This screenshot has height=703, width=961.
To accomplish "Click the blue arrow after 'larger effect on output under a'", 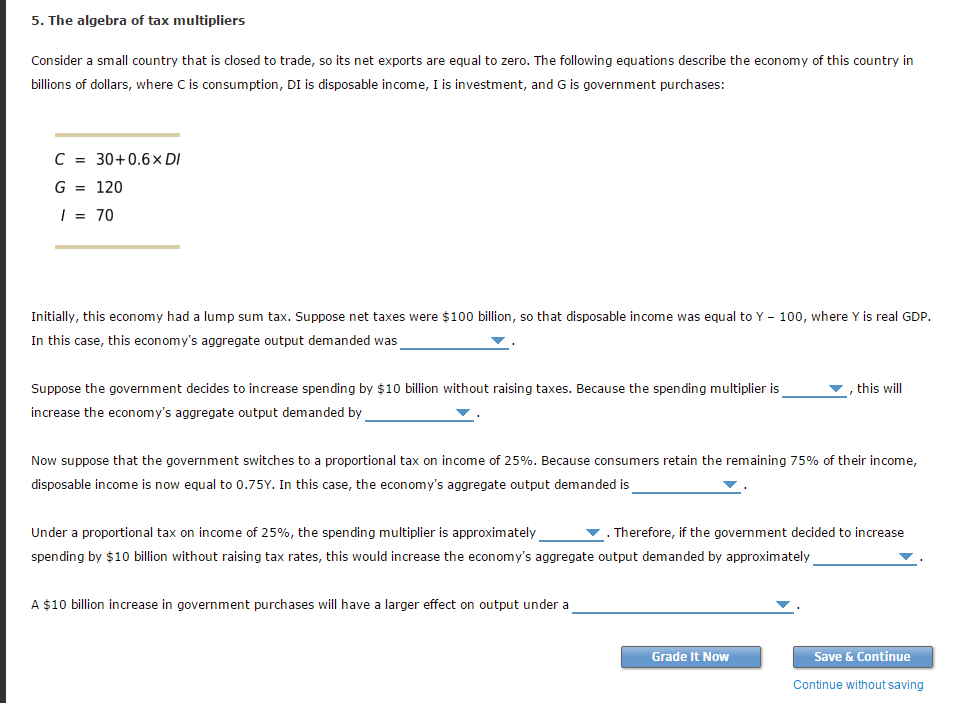I will tap(783, 604).
